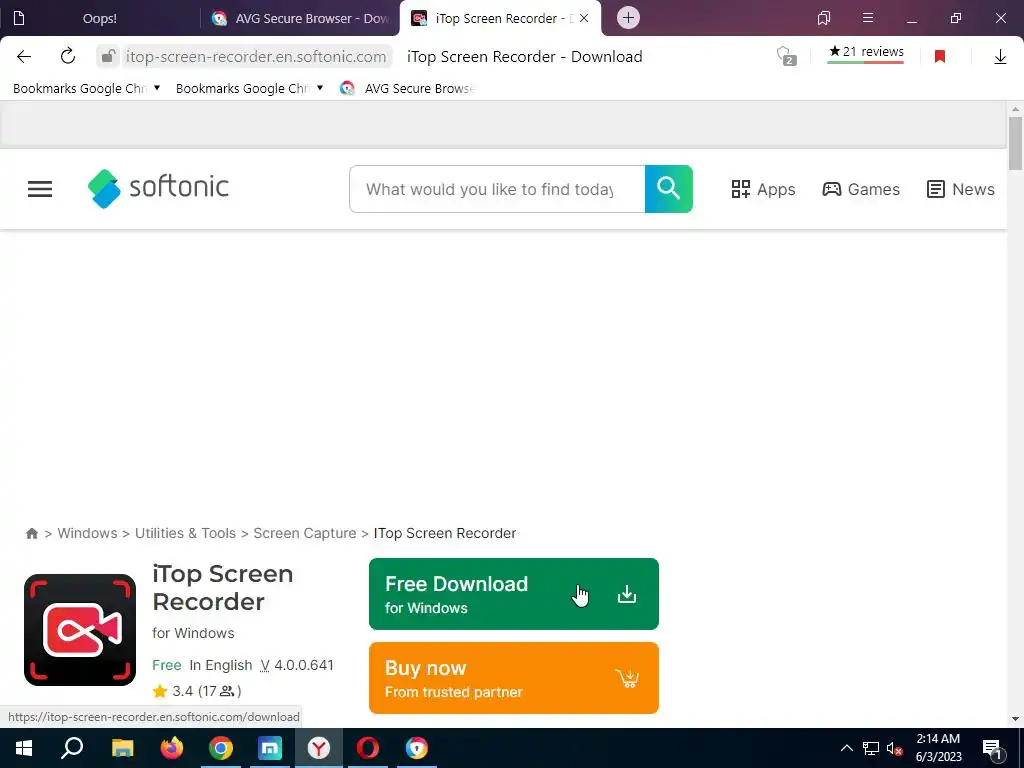Click the open padlock site security icon
Image resolution: width=1024 pixels, height=768 pixels.
pyautogui.click(x=108, y=57)
